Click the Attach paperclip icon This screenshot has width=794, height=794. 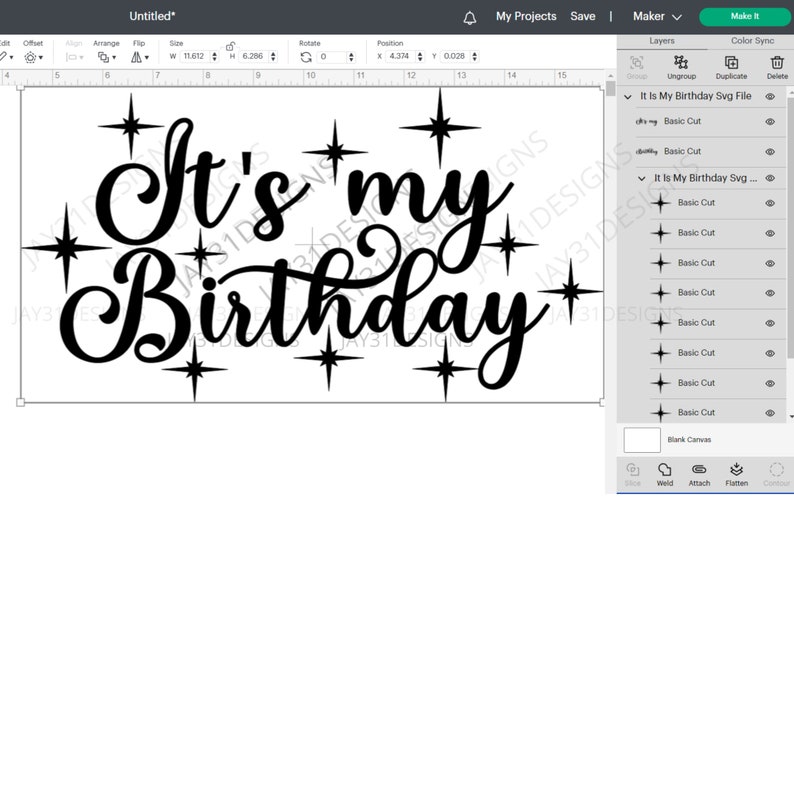tap(699, 469)
